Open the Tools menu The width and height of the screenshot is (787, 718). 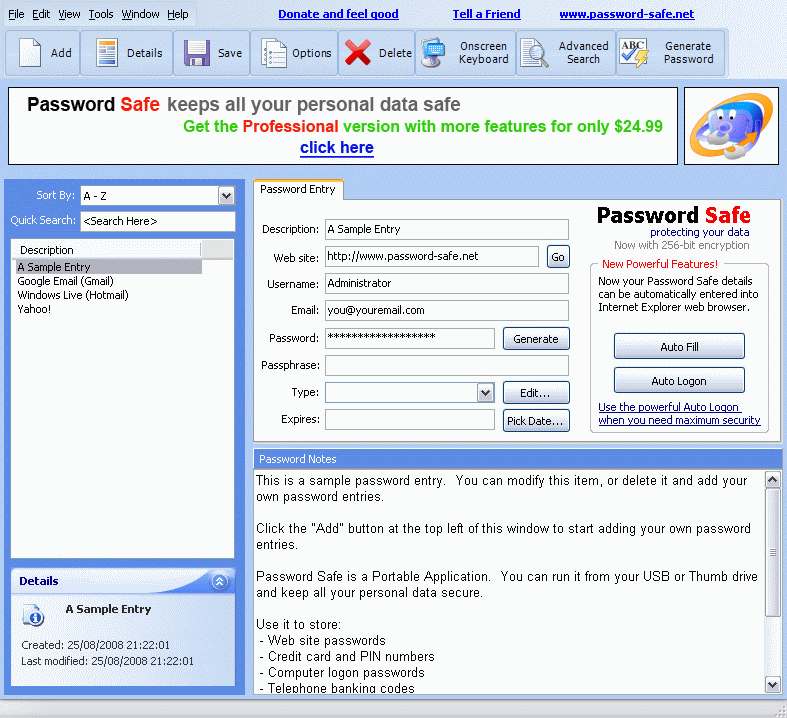click(101, 14)
